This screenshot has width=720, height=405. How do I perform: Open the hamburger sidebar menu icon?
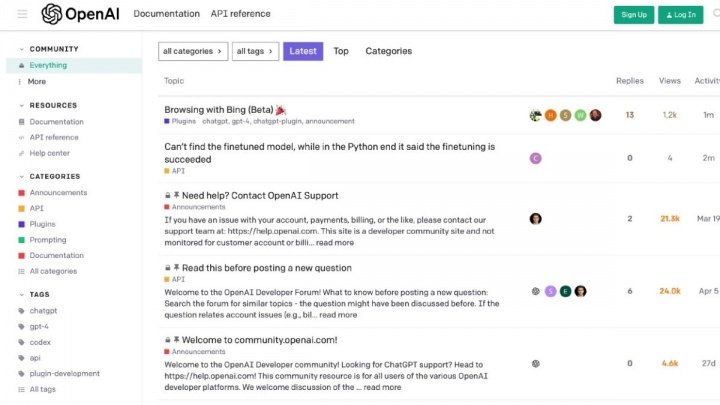[x=22, y=14]
